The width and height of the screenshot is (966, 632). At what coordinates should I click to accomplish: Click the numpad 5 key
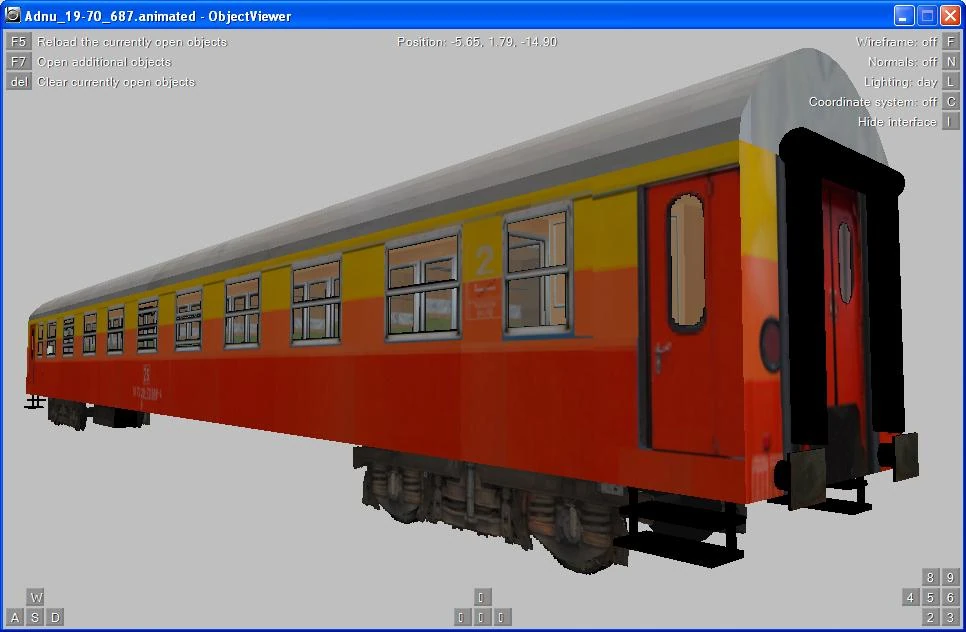(930, 597)
